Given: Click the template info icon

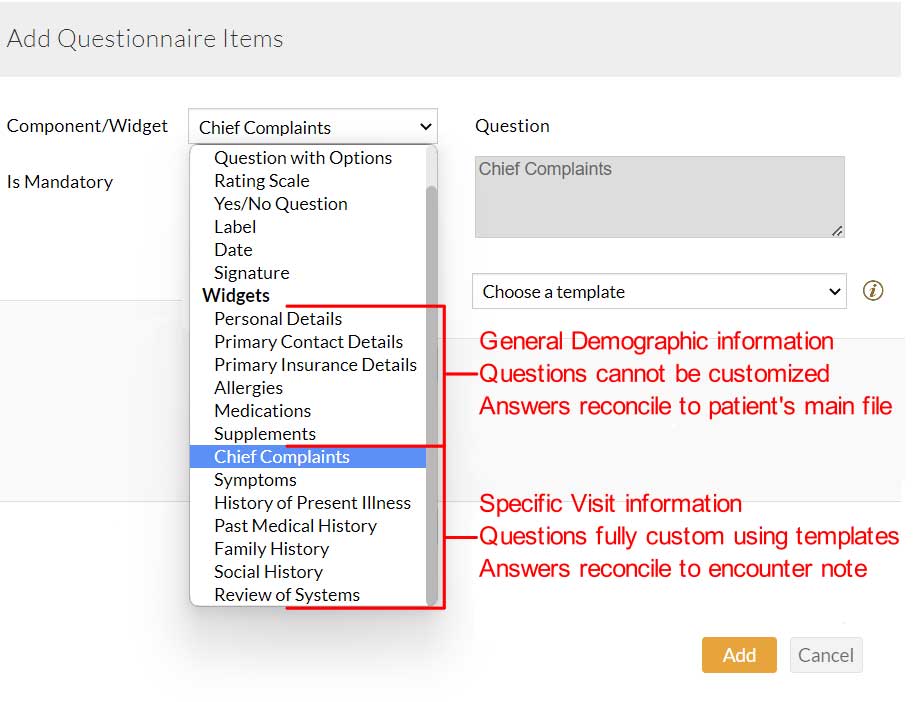Looking at the screenshot, I should point(873,291).
